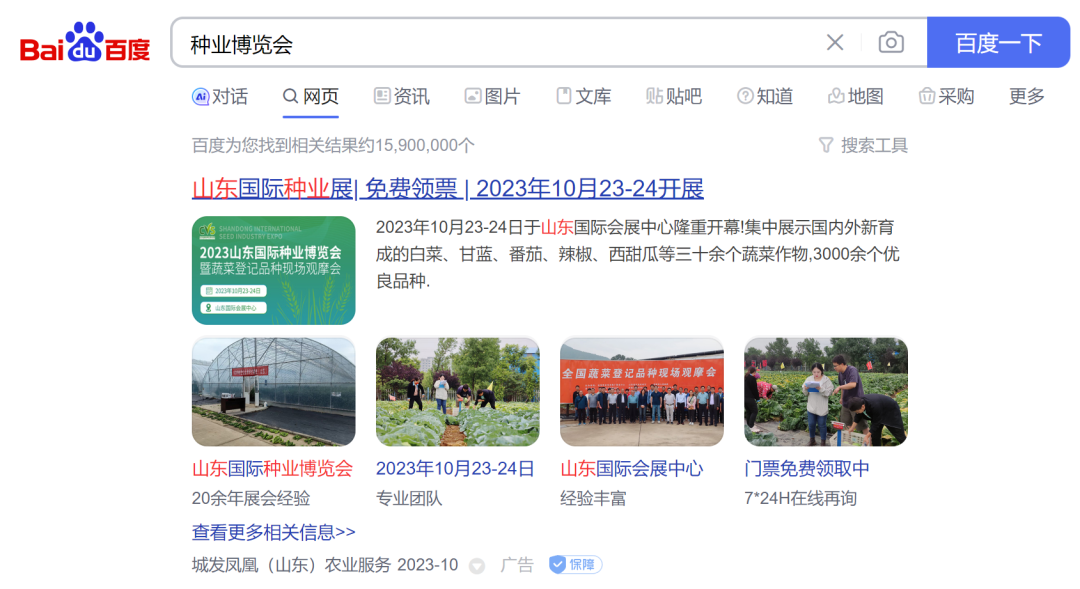The width and height of the screenshot is (1080, 589).
Task: Follow the 山东国际种业博览会 link
Action: pyautogui.click(x=272, y=468)
